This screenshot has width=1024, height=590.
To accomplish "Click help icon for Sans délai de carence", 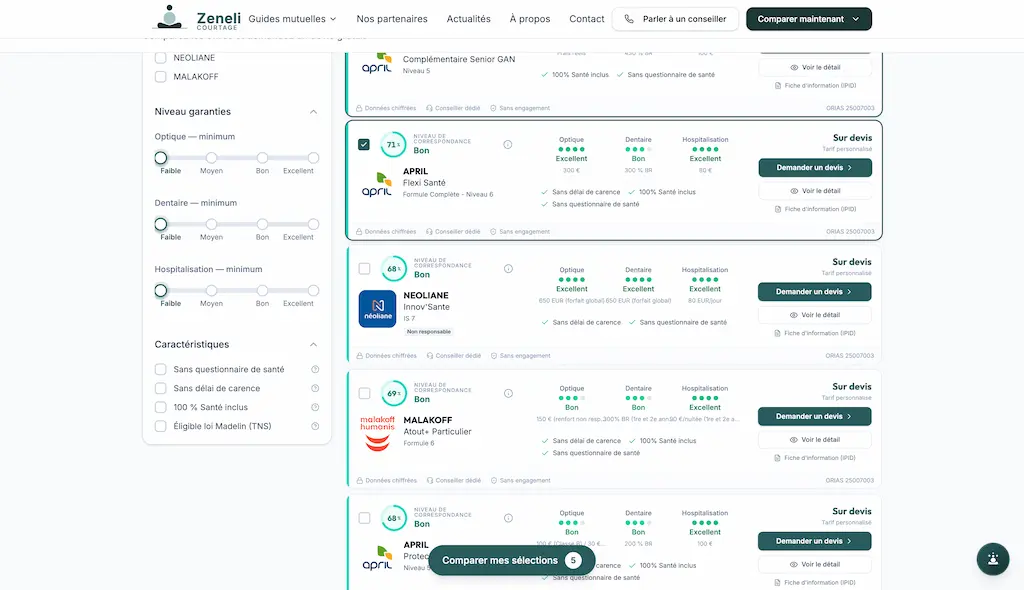I will [x=315, y=388].
